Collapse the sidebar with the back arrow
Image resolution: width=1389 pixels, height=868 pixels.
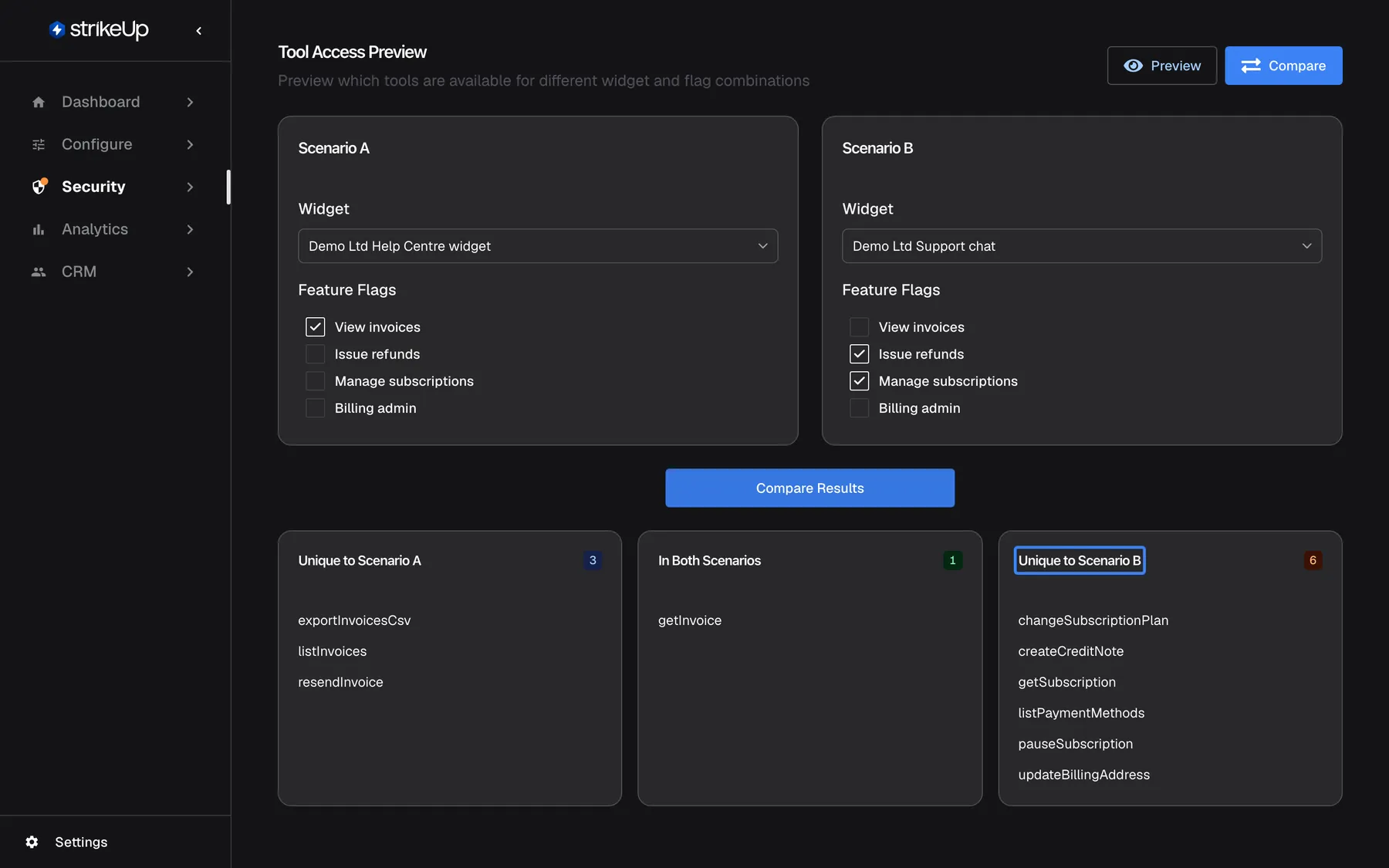(x=199, y=31)
